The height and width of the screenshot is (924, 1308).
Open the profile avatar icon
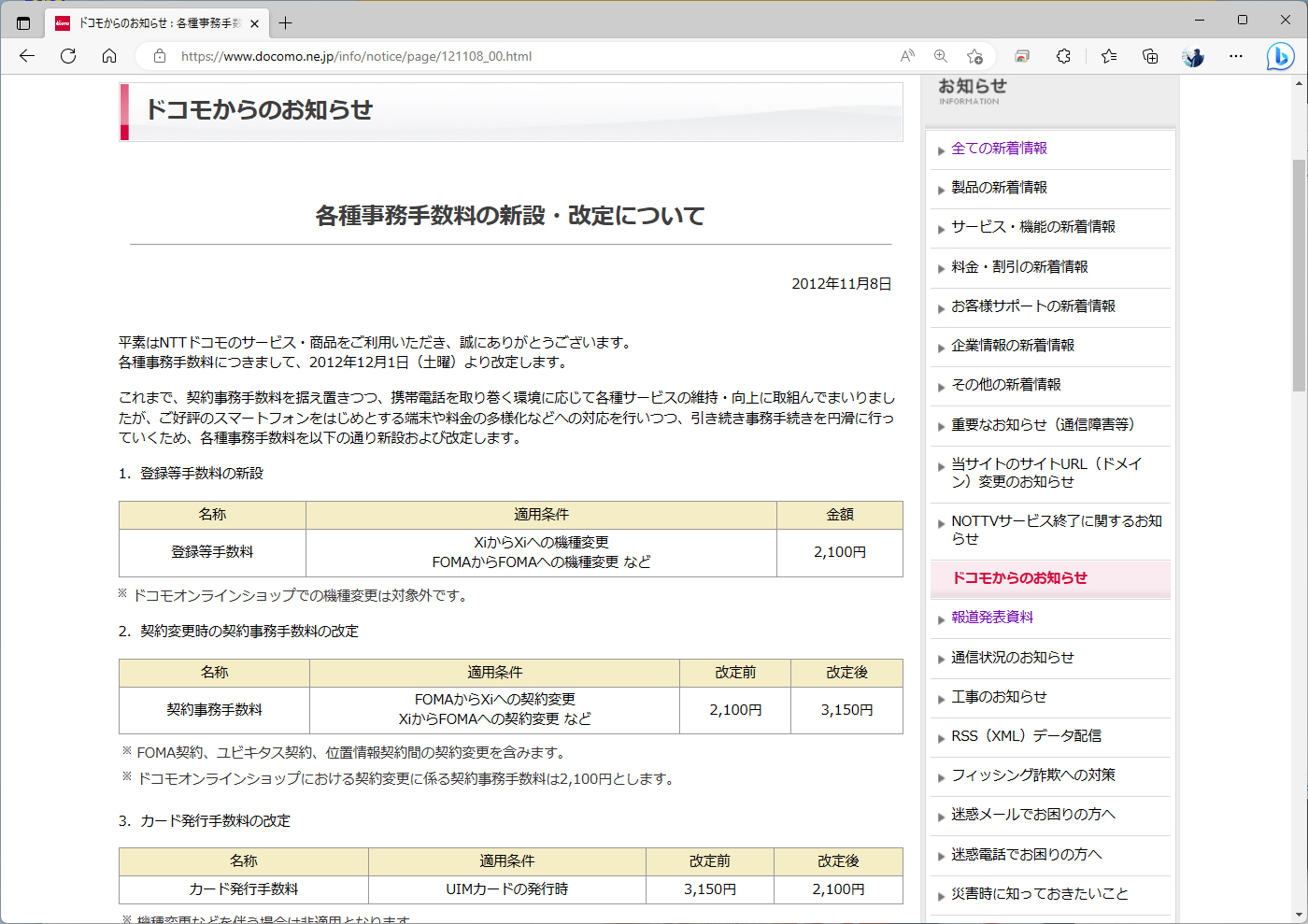click(1193, 56)
